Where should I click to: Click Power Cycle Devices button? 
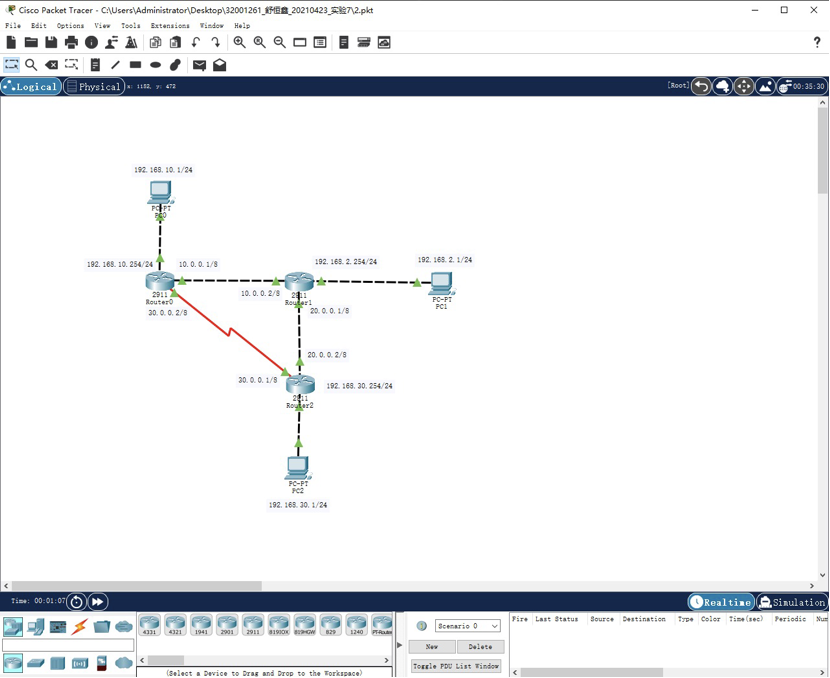77,602
